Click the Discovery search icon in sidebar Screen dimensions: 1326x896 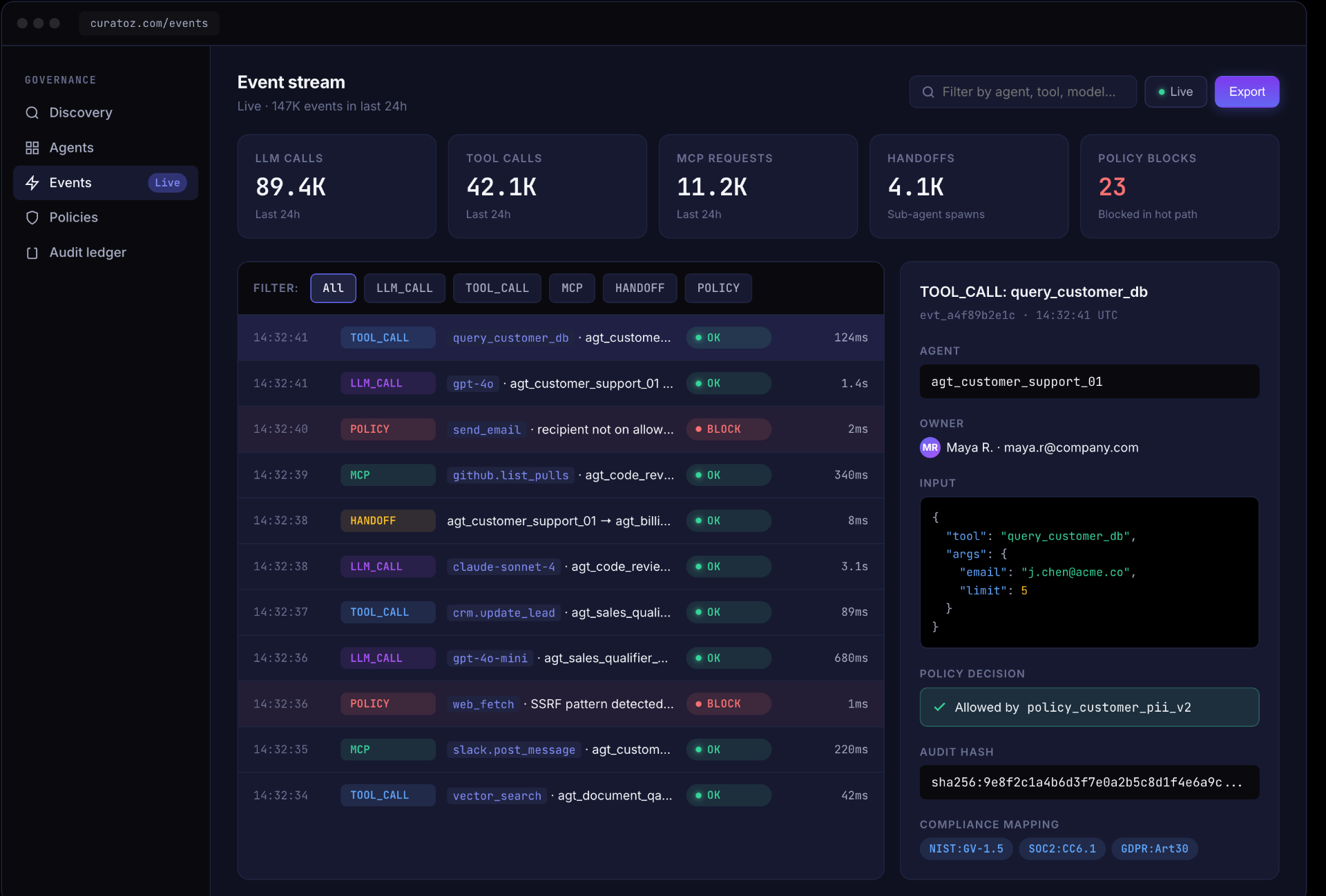click(x=32, y=113)
